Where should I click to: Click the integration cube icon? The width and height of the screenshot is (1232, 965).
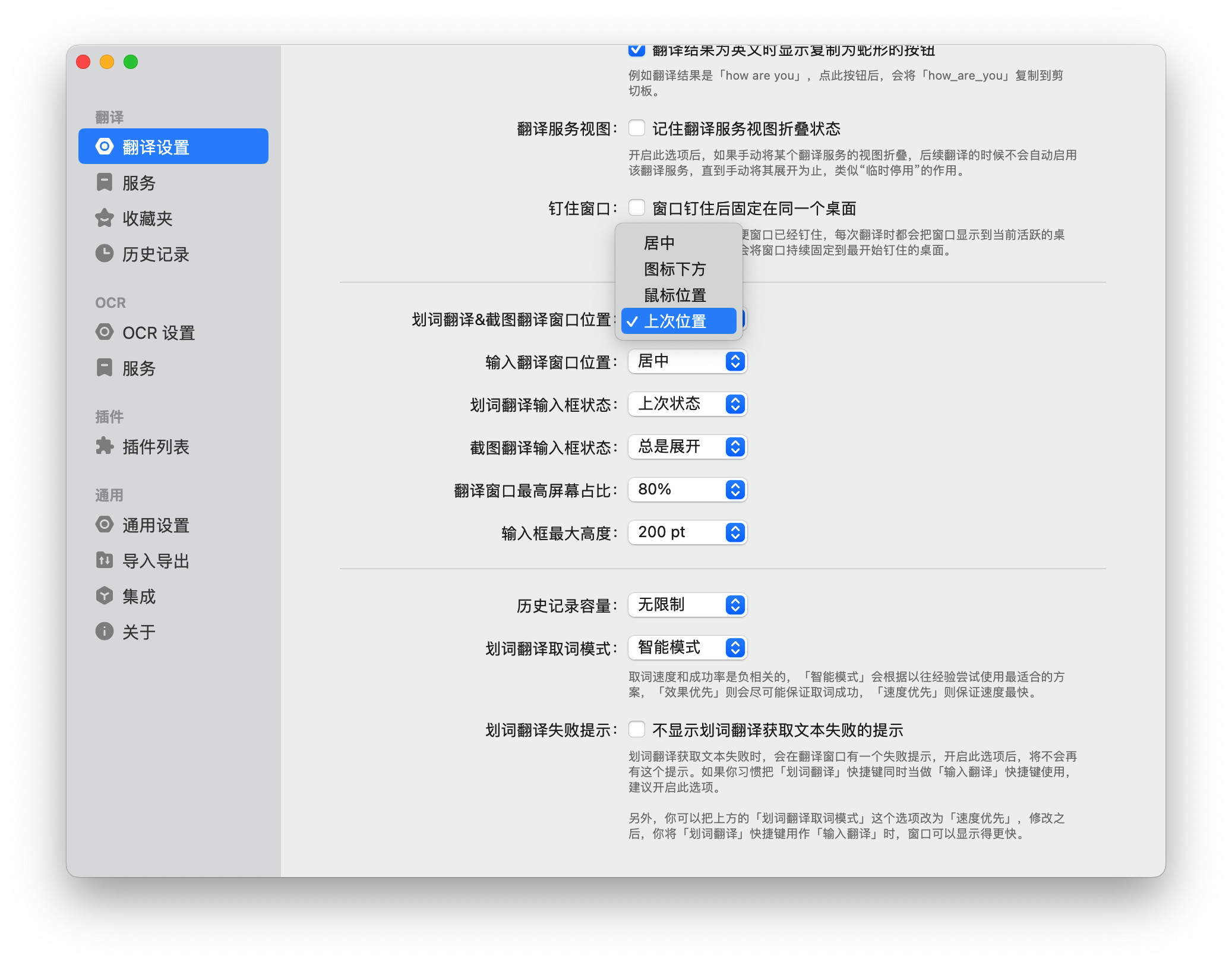[x=105, y=596]
